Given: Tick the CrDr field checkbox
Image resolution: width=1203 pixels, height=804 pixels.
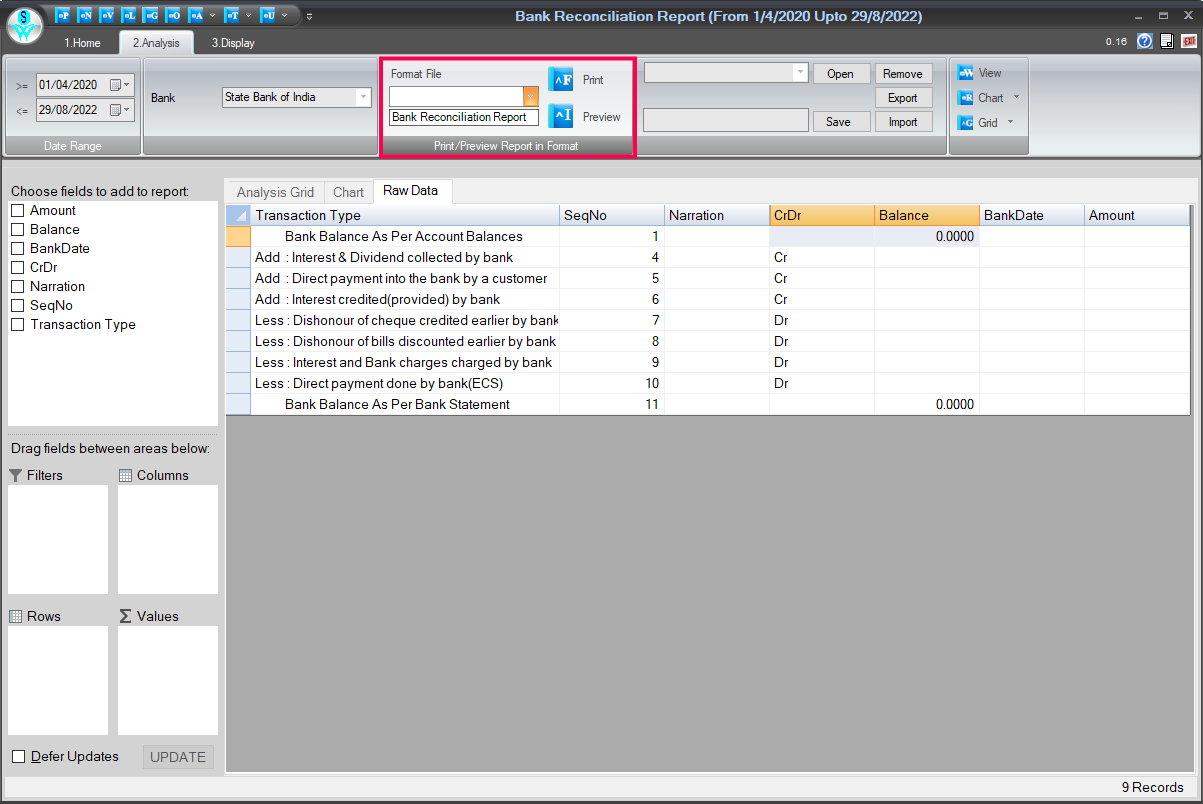Looking at the screenshot, I should [18, 268].
